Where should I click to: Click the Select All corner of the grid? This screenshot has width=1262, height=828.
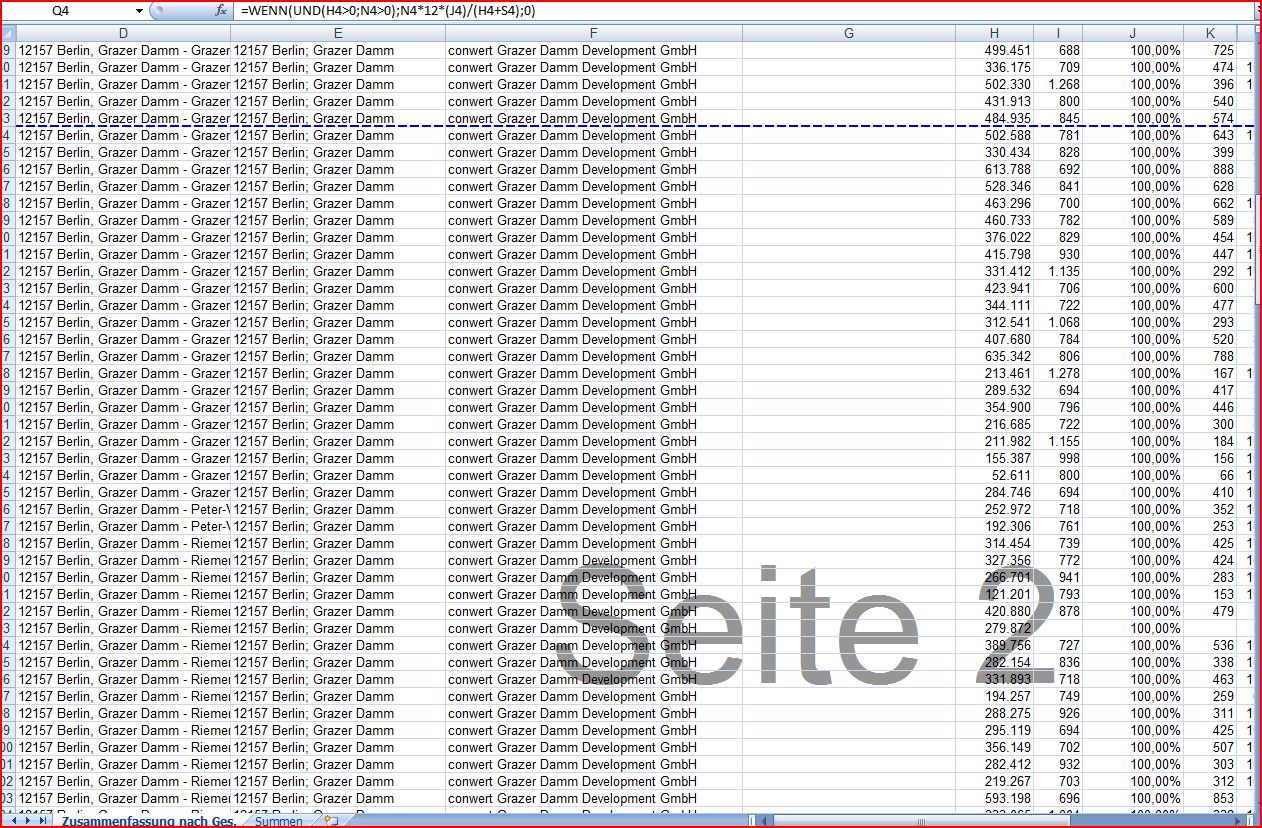7,33
